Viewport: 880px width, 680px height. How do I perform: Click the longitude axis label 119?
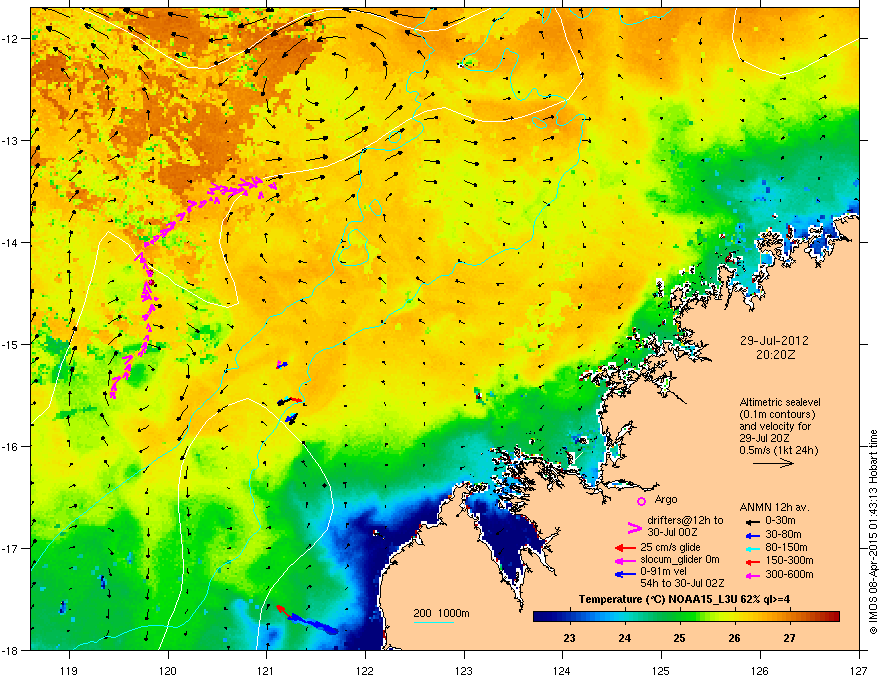69,670
